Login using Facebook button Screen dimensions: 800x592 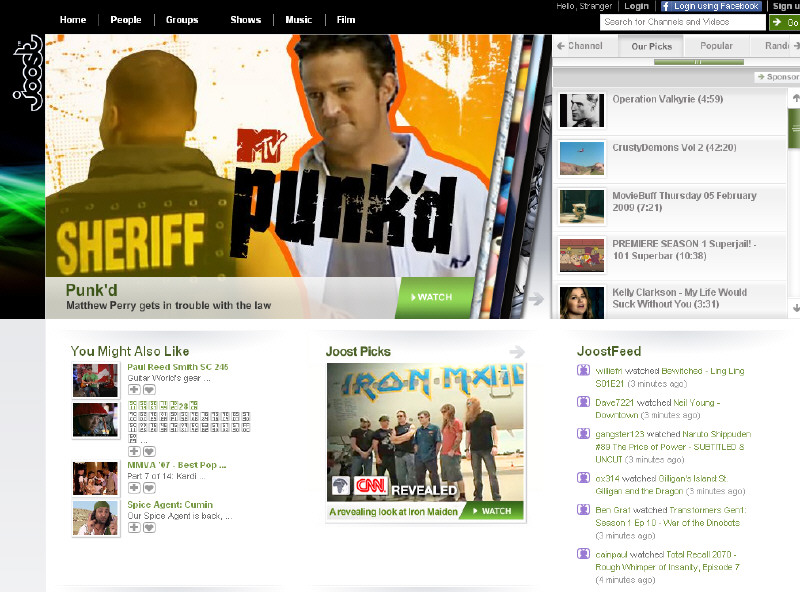click(711, 6)
